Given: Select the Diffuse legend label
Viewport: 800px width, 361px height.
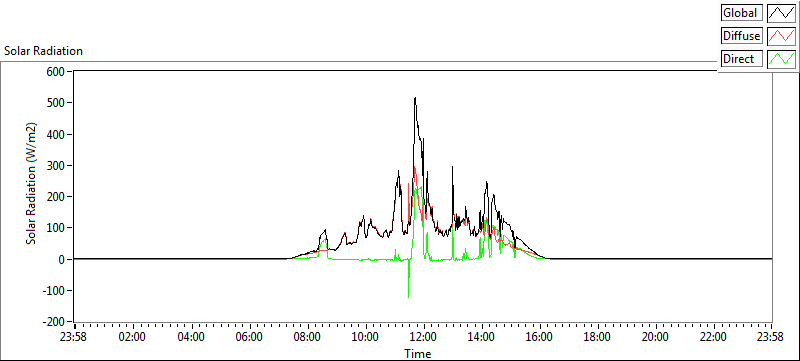Looking at the screenshot, I should click(742, 36).
